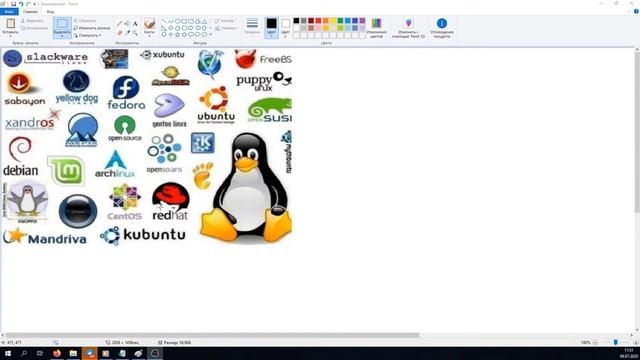
Task: Open the shape Outline dropdown
Action: tap(225, 20)
